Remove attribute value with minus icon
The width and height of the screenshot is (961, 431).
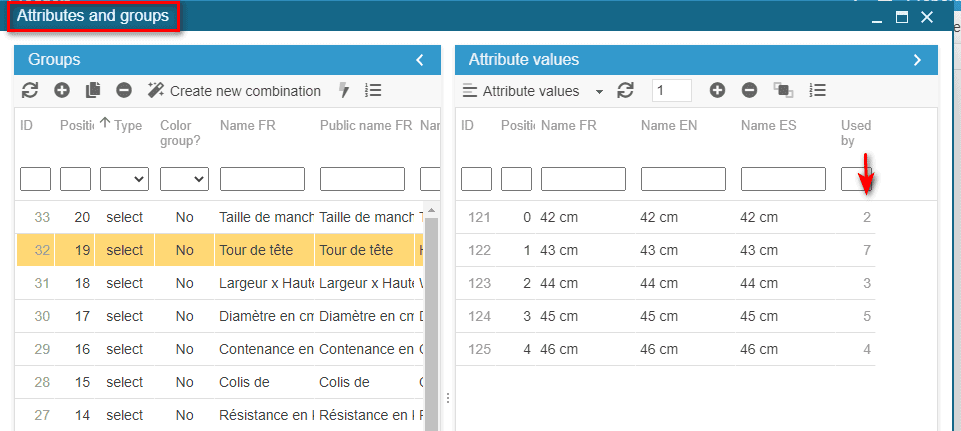click(749, 91)
